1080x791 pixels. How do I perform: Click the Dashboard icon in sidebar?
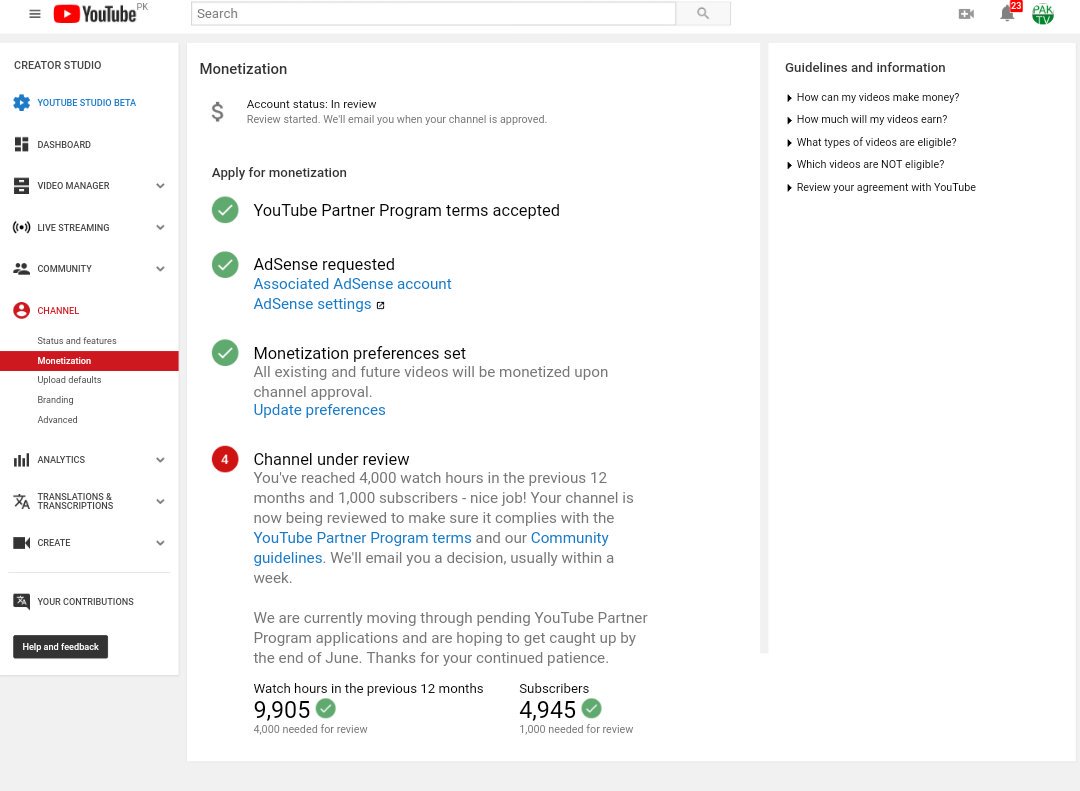click(x=21, y=144)
